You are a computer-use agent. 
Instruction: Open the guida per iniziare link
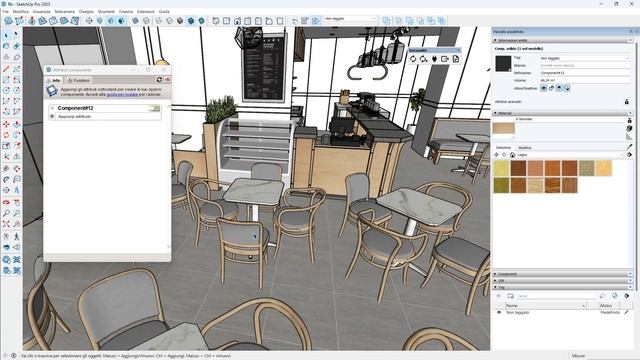tap(122, 94)
